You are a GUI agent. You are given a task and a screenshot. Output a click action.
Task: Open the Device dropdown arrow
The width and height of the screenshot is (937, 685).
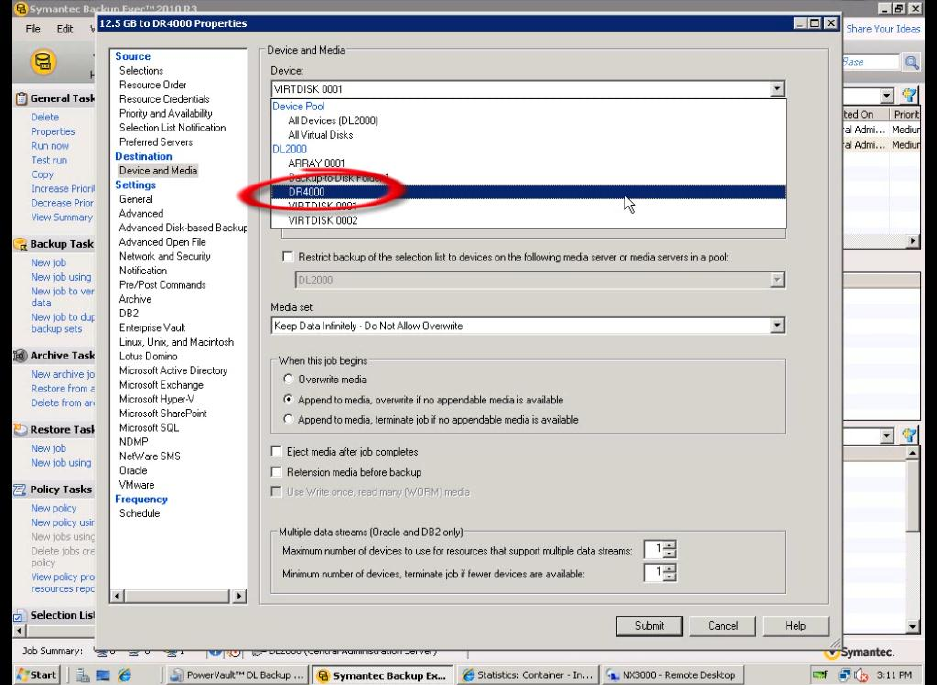[777, 89]
